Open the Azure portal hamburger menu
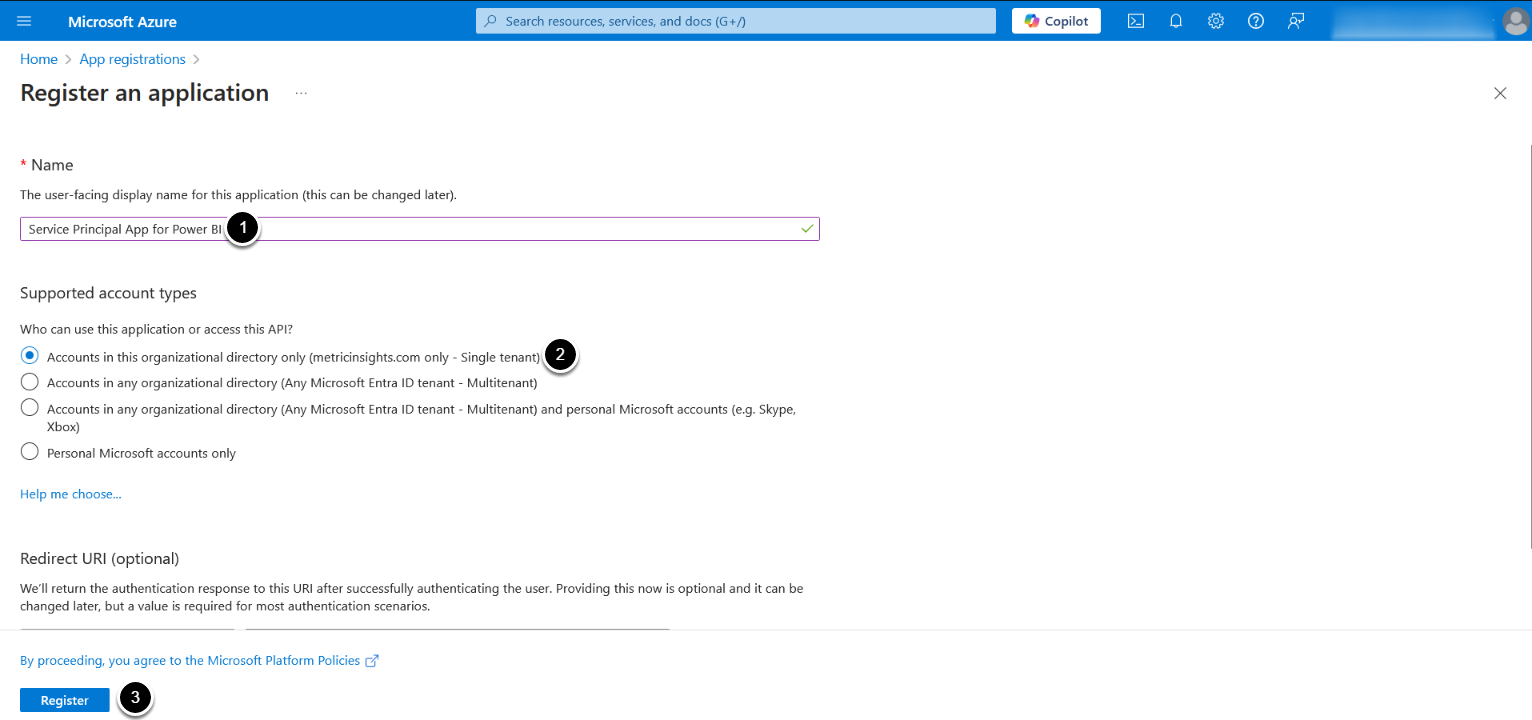The height and width of the screenshot is (720, 1532). tap(25, 21)
